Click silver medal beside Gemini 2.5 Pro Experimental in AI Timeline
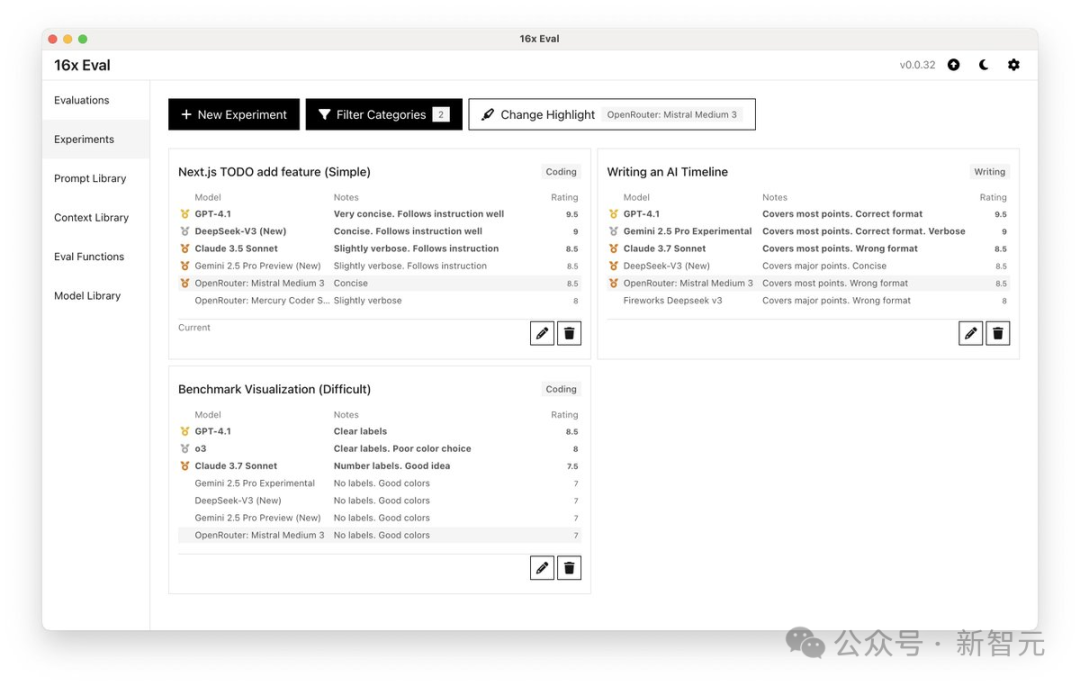Image resolution: width=1080 pixels, height=686 pixels. [613, 231]
